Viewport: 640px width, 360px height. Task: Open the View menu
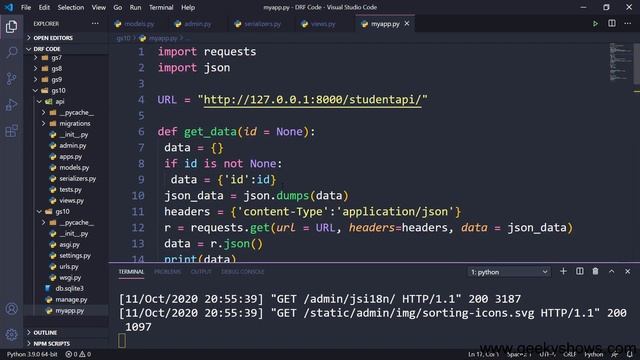pos(98,7)
